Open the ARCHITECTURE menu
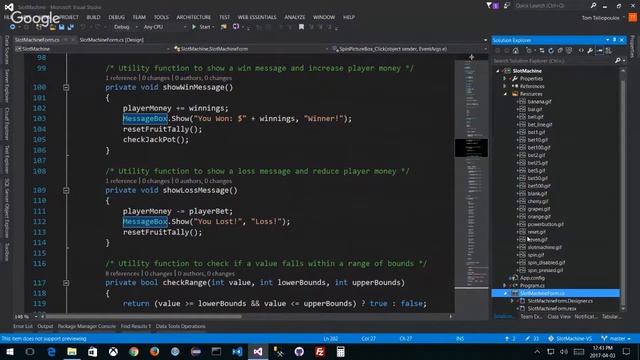Image resolution: width=640 pixels, height=360 pixels. (193, 17)
